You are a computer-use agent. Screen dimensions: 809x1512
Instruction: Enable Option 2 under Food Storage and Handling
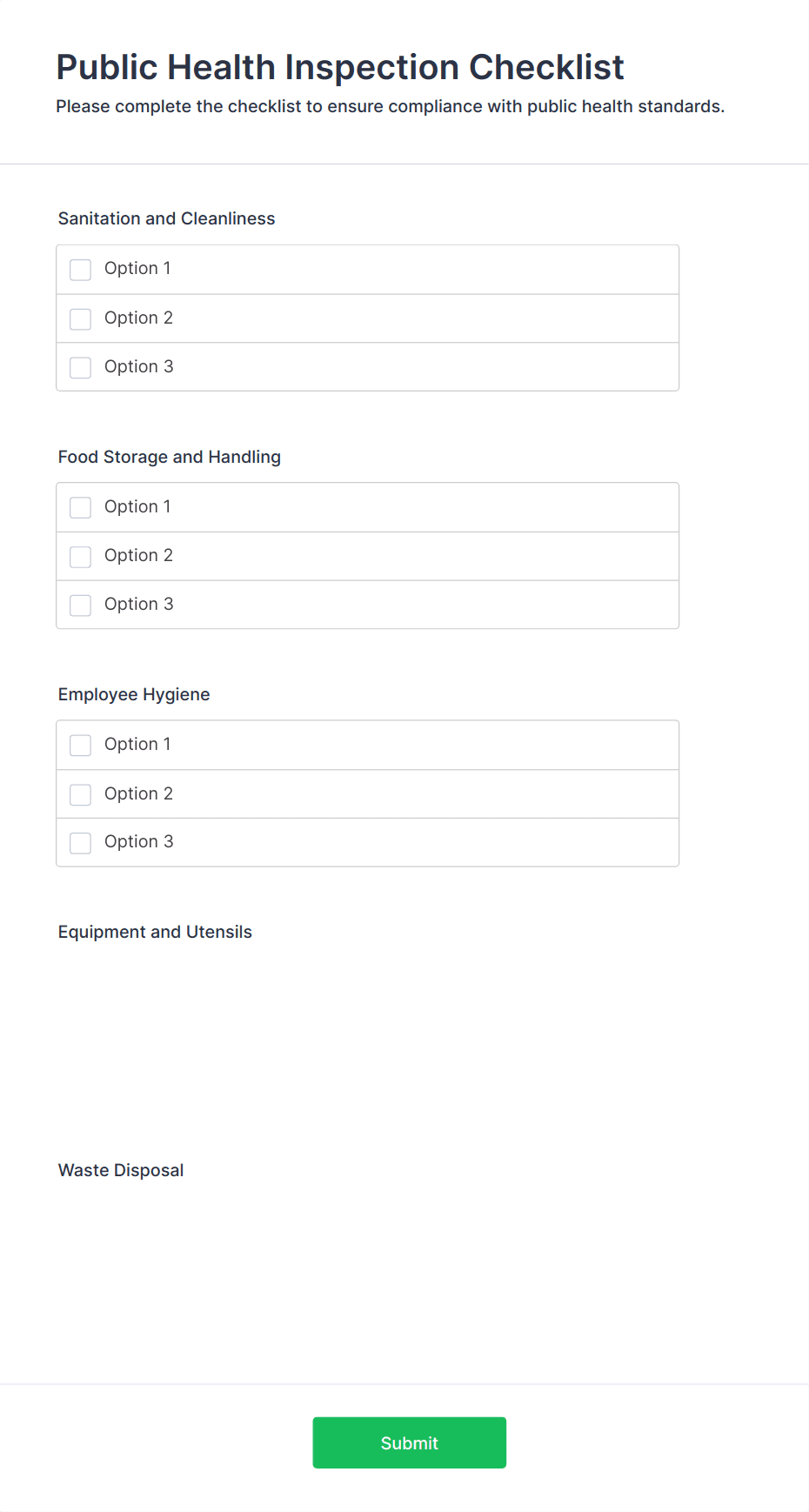pyautogui.click(x=80, y=556)
